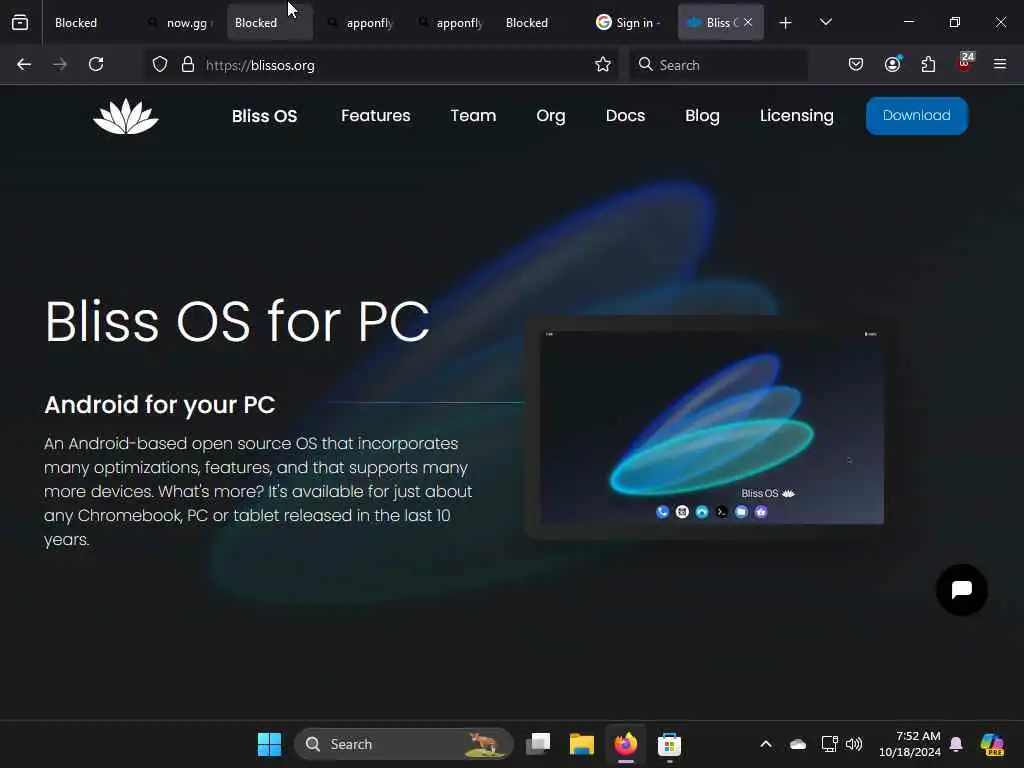Open Task View on the taskbar
This screenshot has width=1024, height=768.
click(538, 744)
